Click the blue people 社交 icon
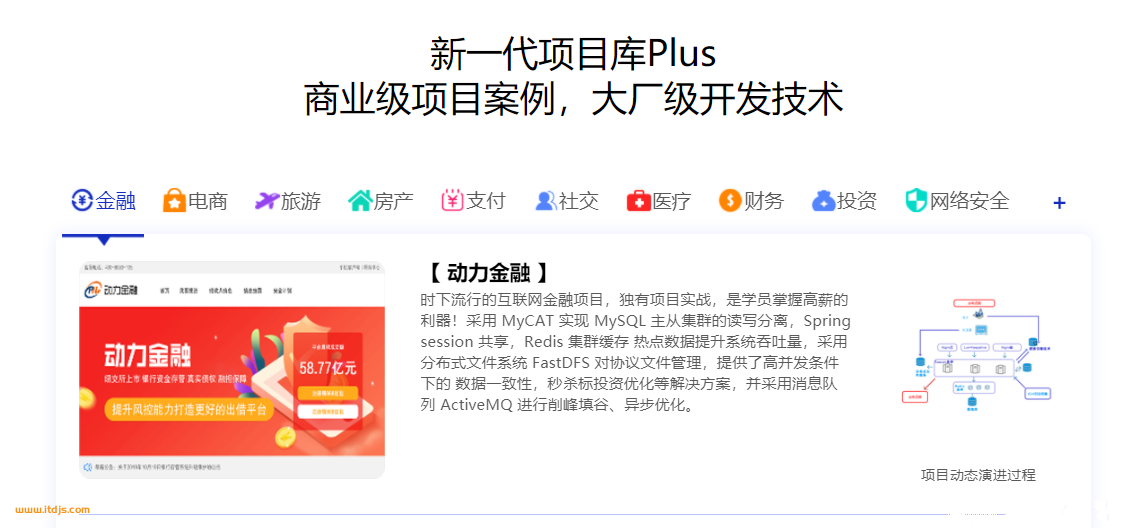This screenshot has height=528, width=1123. click(546, 201)
